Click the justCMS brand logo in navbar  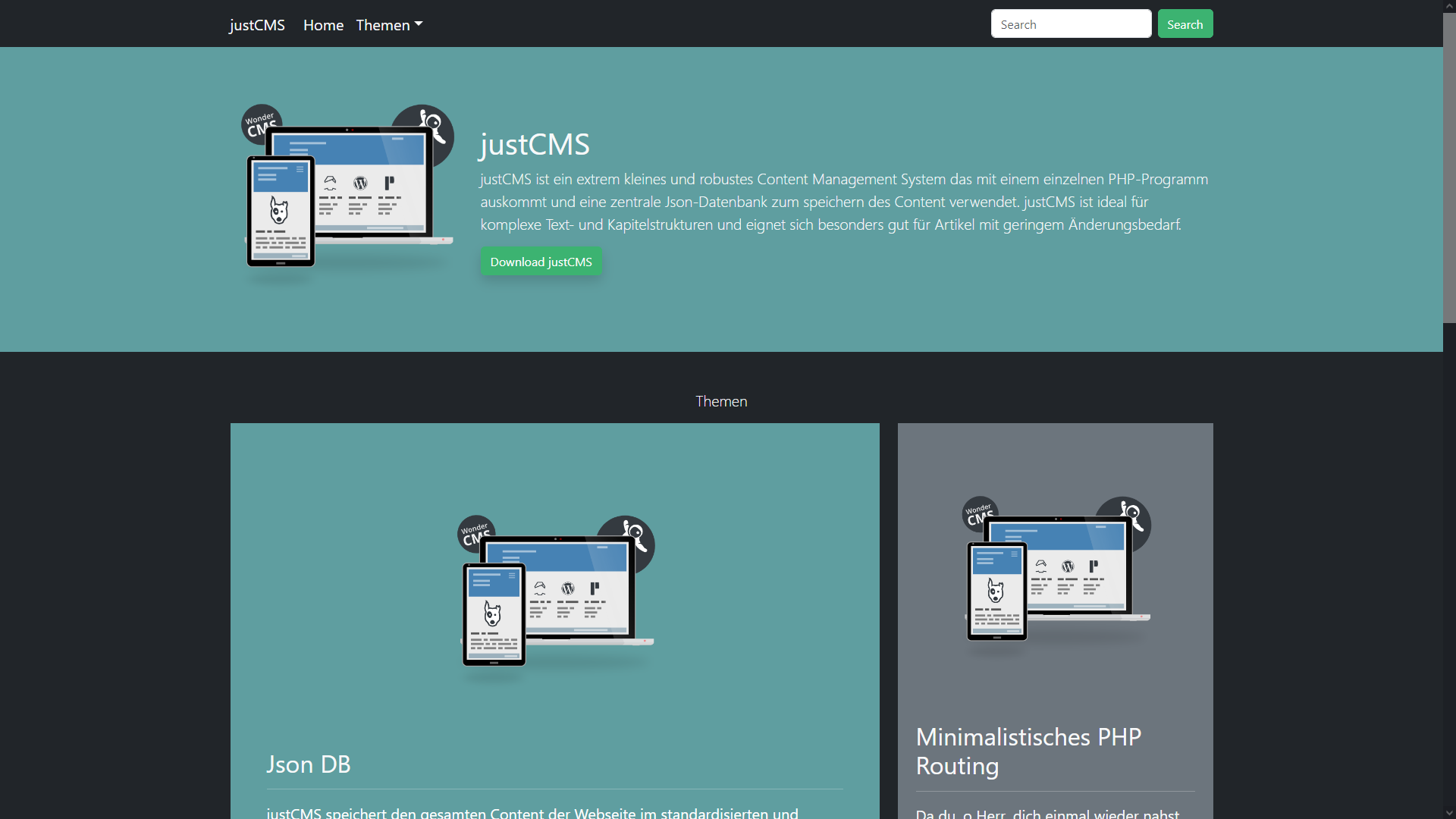coord(257,25)
